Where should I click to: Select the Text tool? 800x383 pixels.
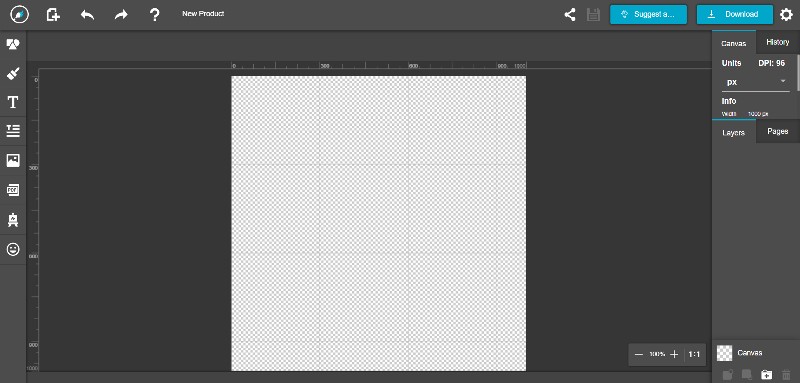tap(13, 102)
